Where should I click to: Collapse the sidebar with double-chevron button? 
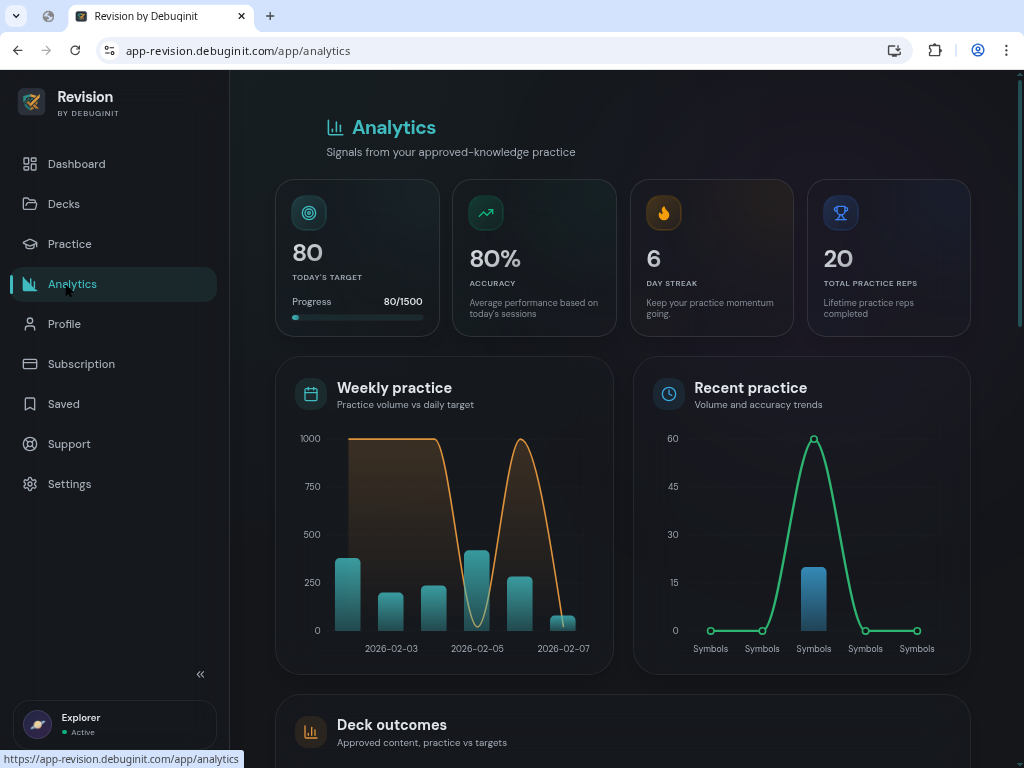(200, 675)
